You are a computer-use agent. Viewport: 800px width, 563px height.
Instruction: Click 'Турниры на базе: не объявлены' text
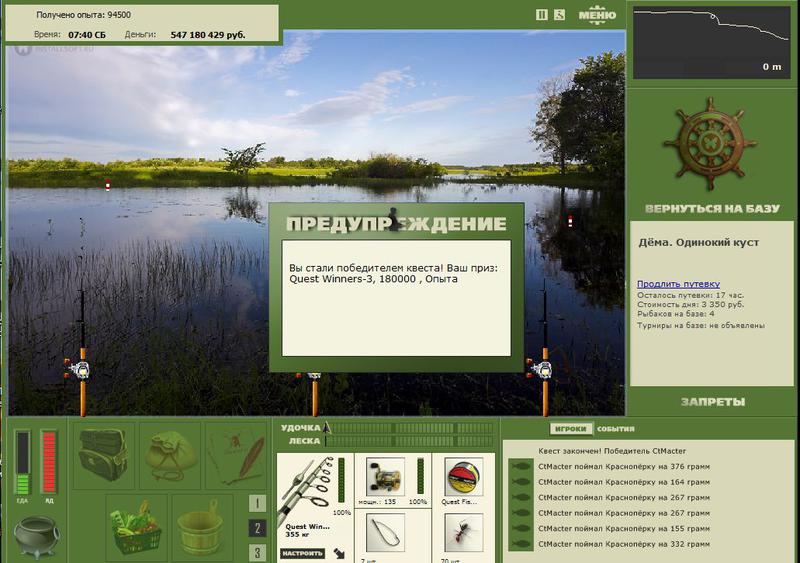pyautogui.click(x=701, y=325)
